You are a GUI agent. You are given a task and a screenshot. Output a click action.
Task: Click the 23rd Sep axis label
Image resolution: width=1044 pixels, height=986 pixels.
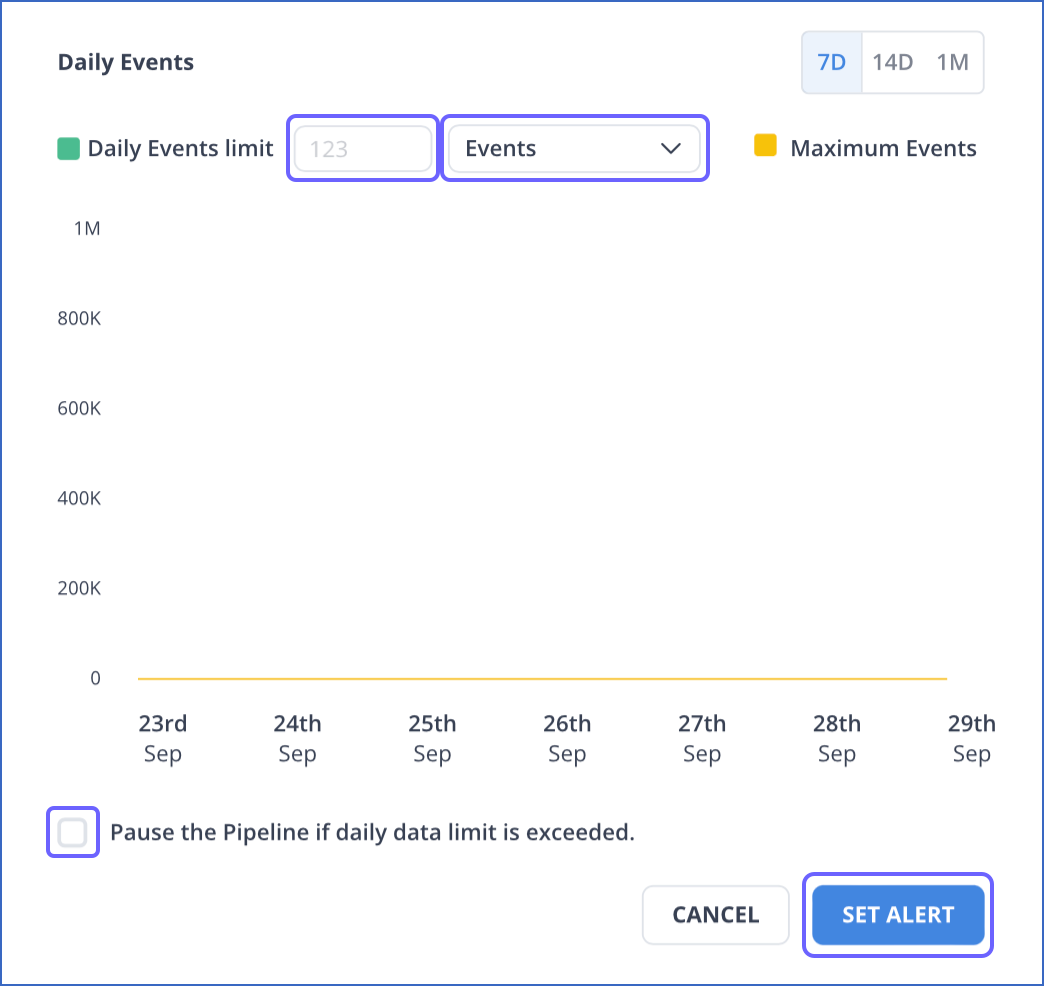162,737
